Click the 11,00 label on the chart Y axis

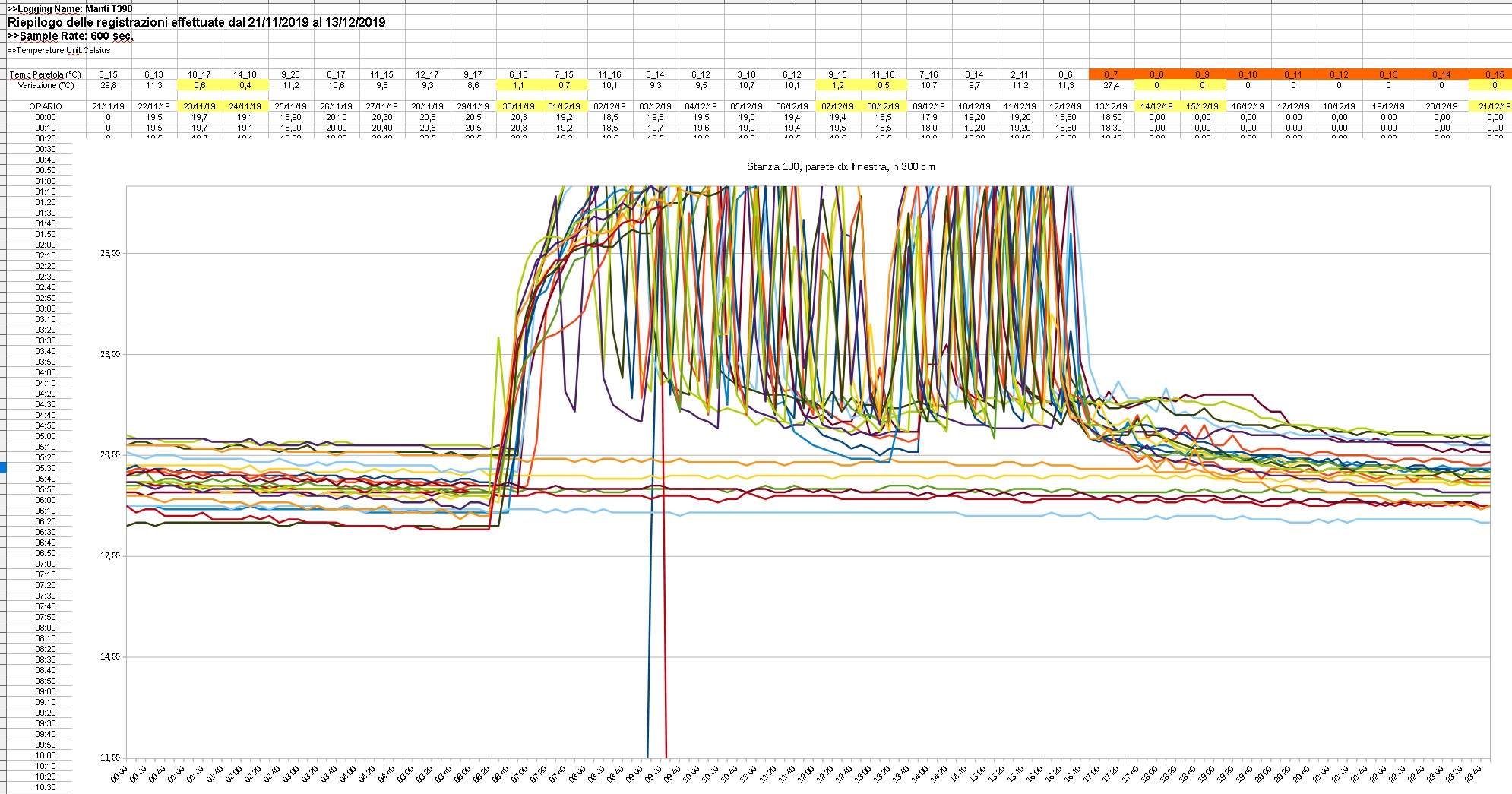[x=109, y=758]
